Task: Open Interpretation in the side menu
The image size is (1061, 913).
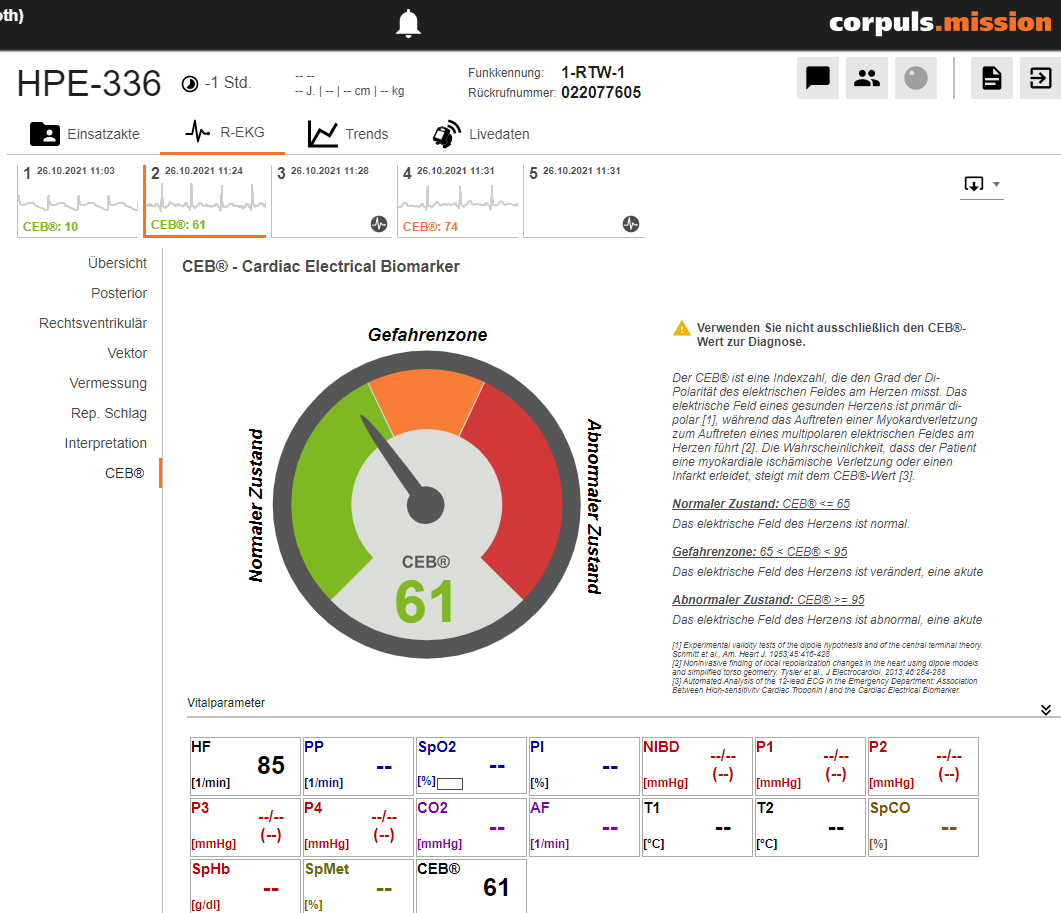Action: [106, 443]
